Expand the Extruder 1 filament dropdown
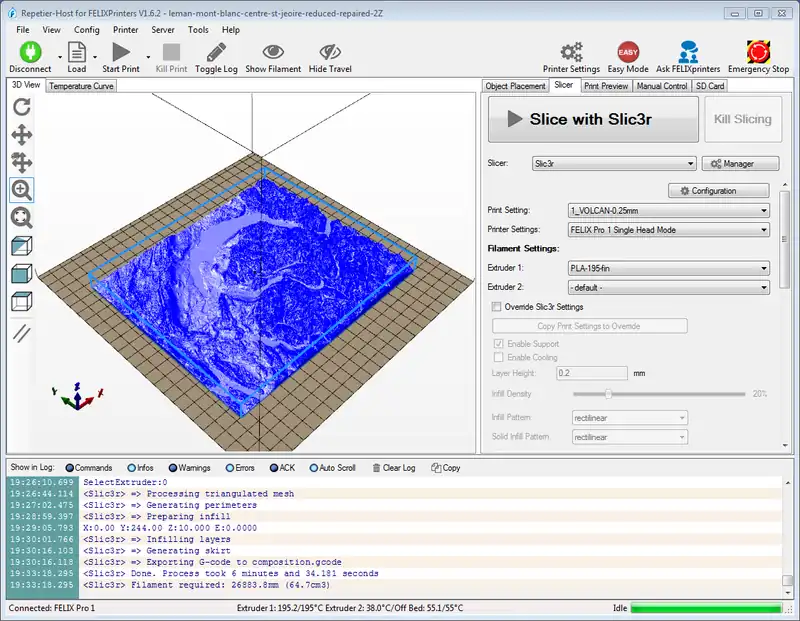Image resolution: width=800 pixels, height=621 pixels. [668, 268]
